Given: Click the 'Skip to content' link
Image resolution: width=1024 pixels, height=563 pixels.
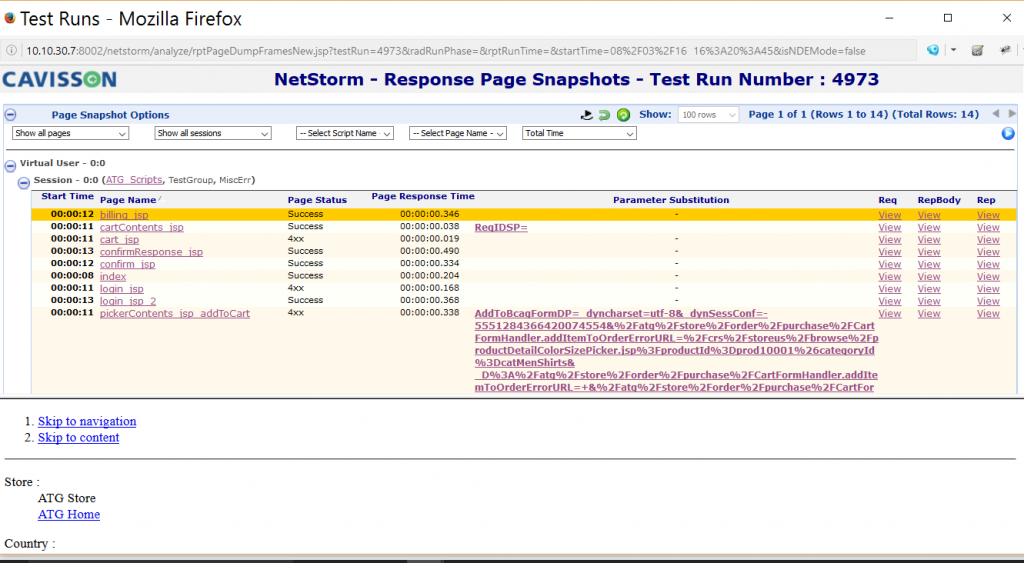Looking at the screenshot, I should tap(78, 438).
